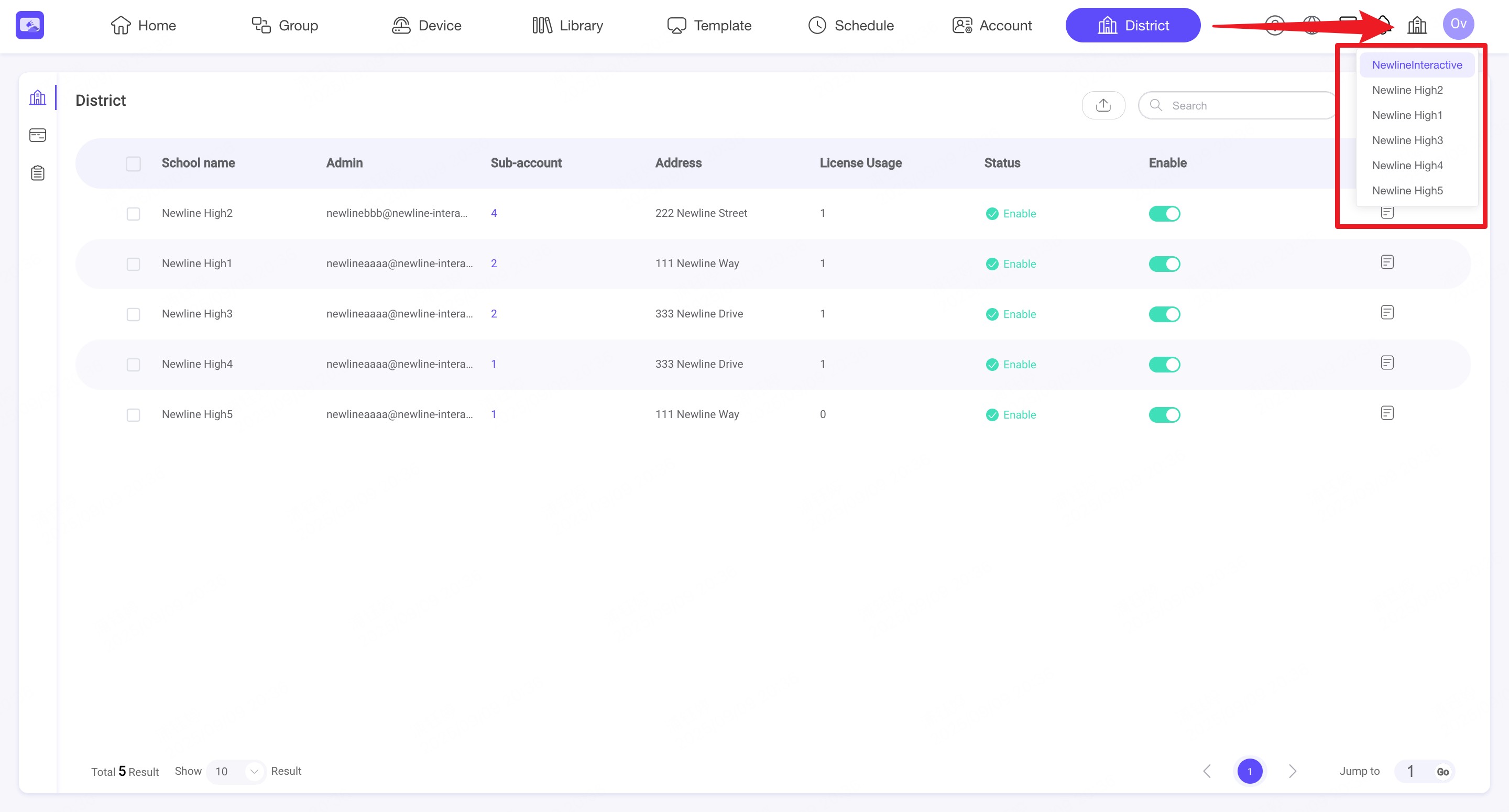The width and height of the screenshot is (1509, 812).
Task: Disable the Newline High2 enable toggle
Action: 1164,214
